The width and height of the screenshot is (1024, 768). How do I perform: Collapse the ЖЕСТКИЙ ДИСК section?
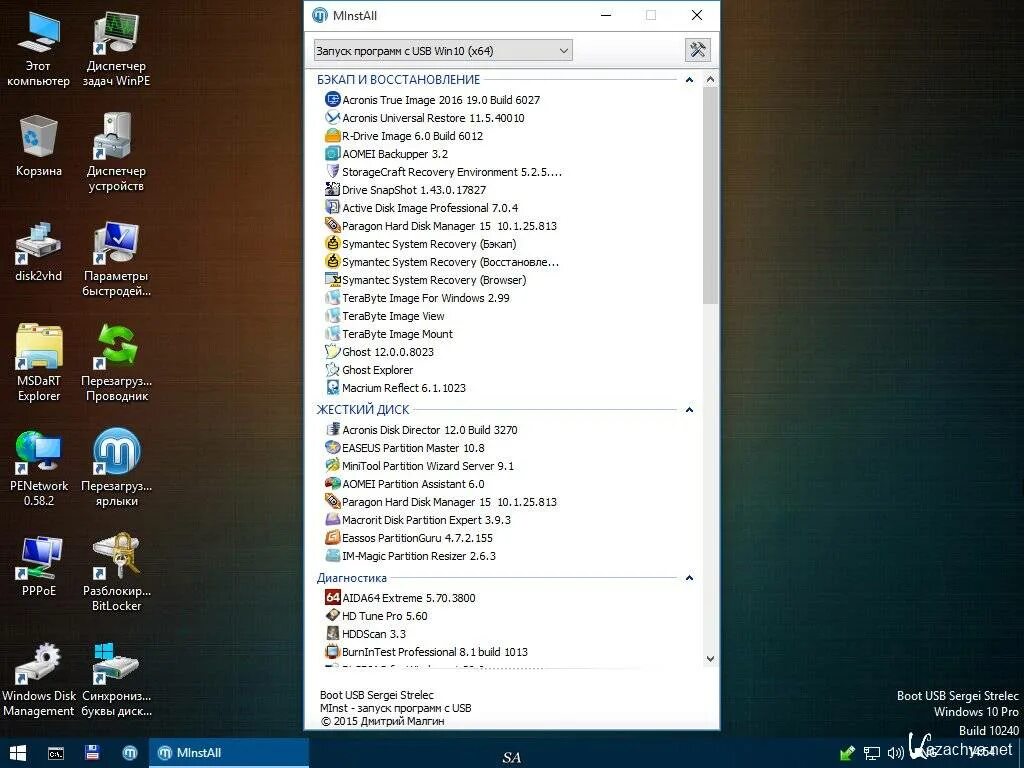689,410
